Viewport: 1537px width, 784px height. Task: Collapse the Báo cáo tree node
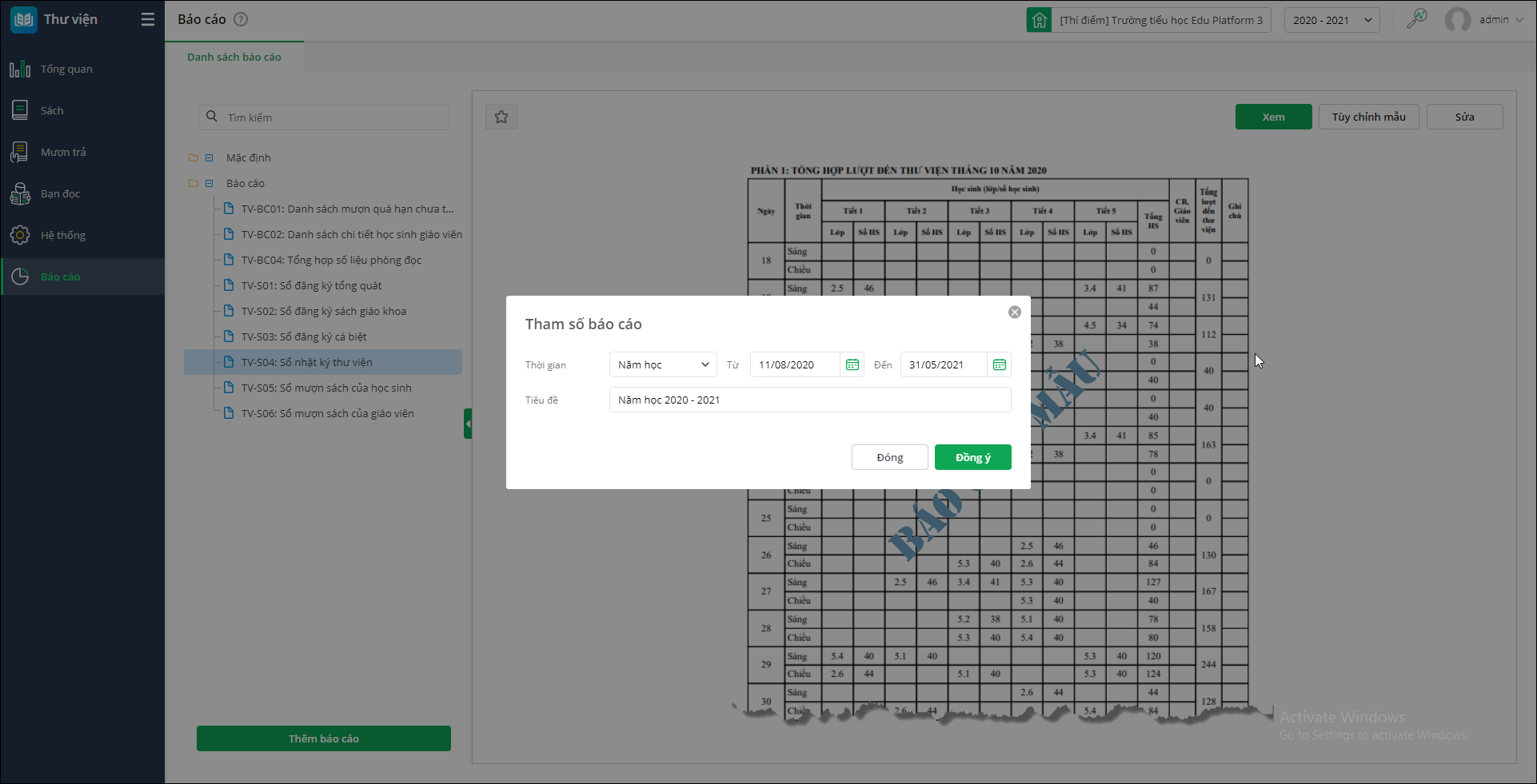point(210,183)
